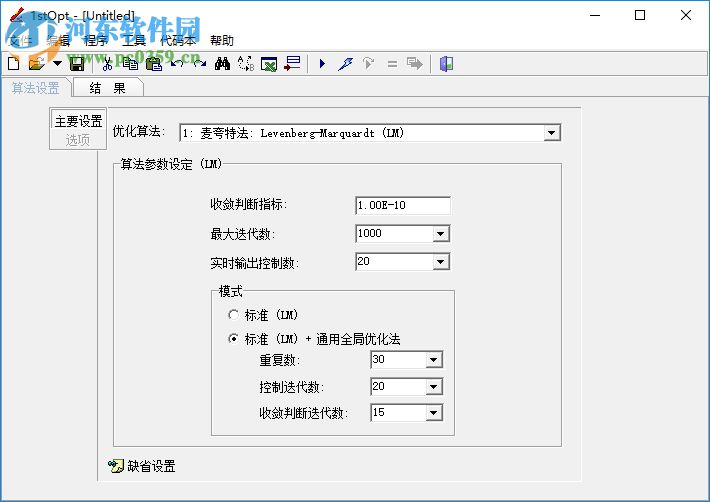Switch to the 结 果 tab
The image size is (710, 502).
point(108,88)
